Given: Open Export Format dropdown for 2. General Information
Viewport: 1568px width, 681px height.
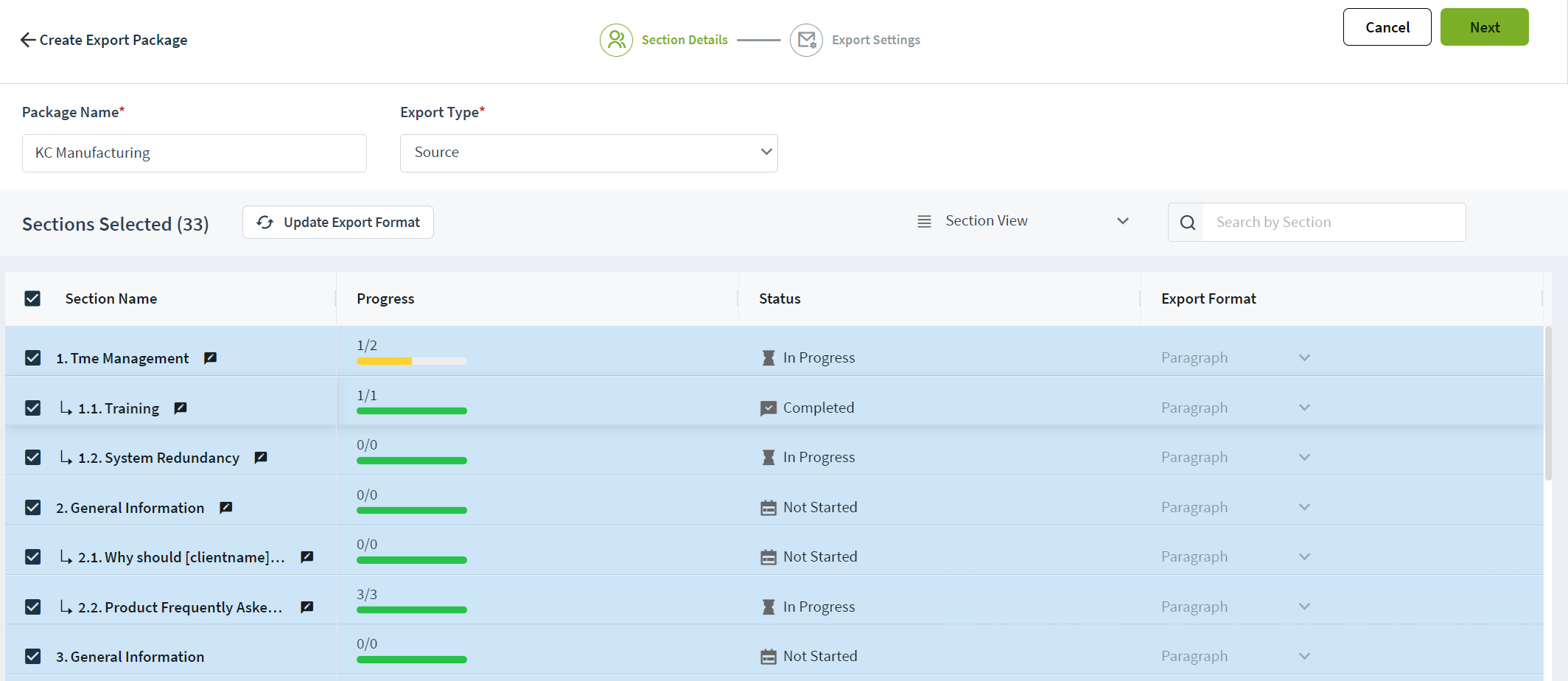Looking at the screenshot, I should point(1236,508).
